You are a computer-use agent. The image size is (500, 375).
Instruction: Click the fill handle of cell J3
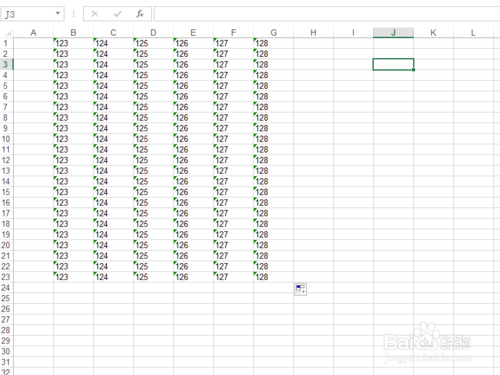pos(413,70)
